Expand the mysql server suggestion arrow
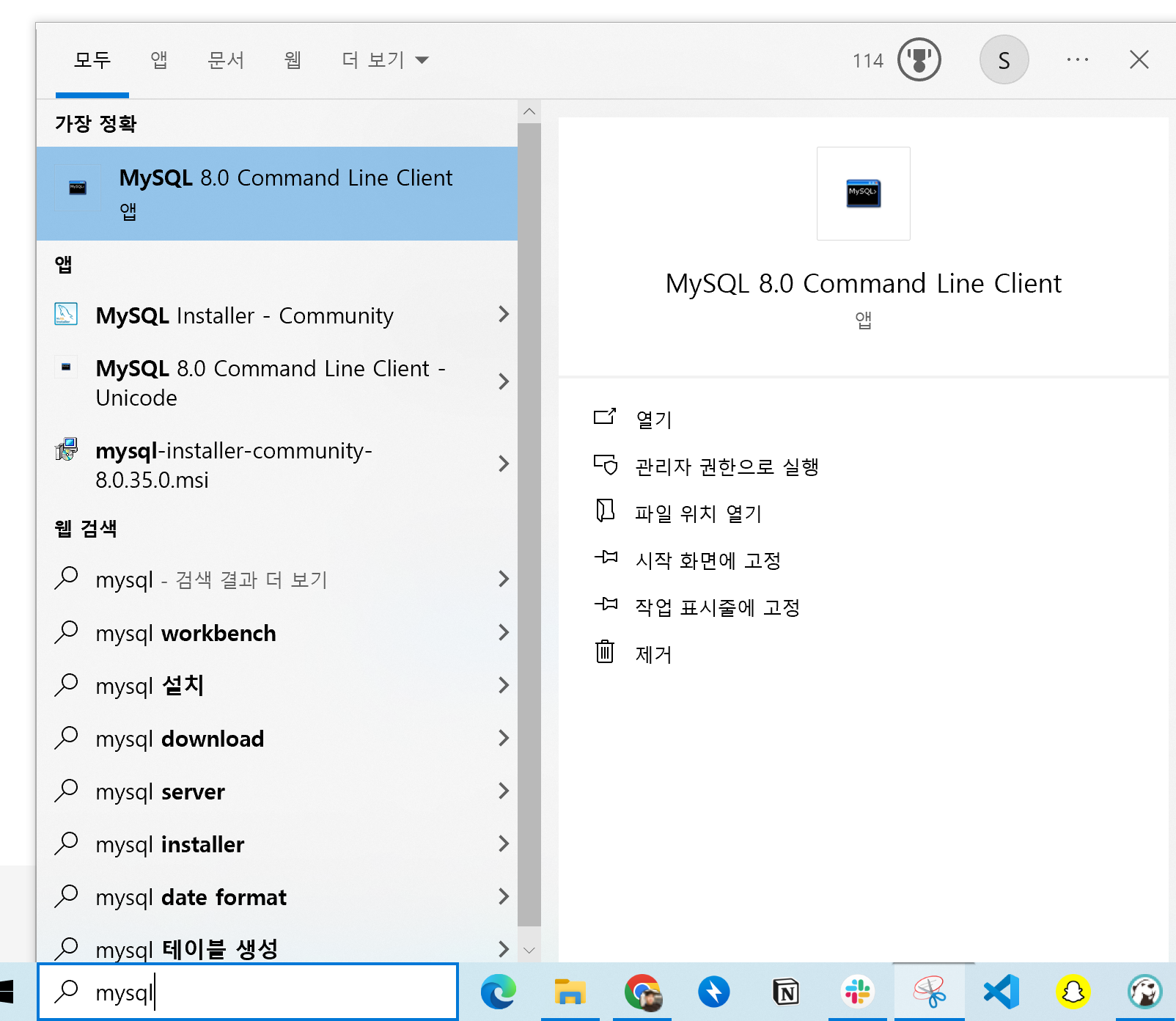1176x1021 pixels. point(504,791)
